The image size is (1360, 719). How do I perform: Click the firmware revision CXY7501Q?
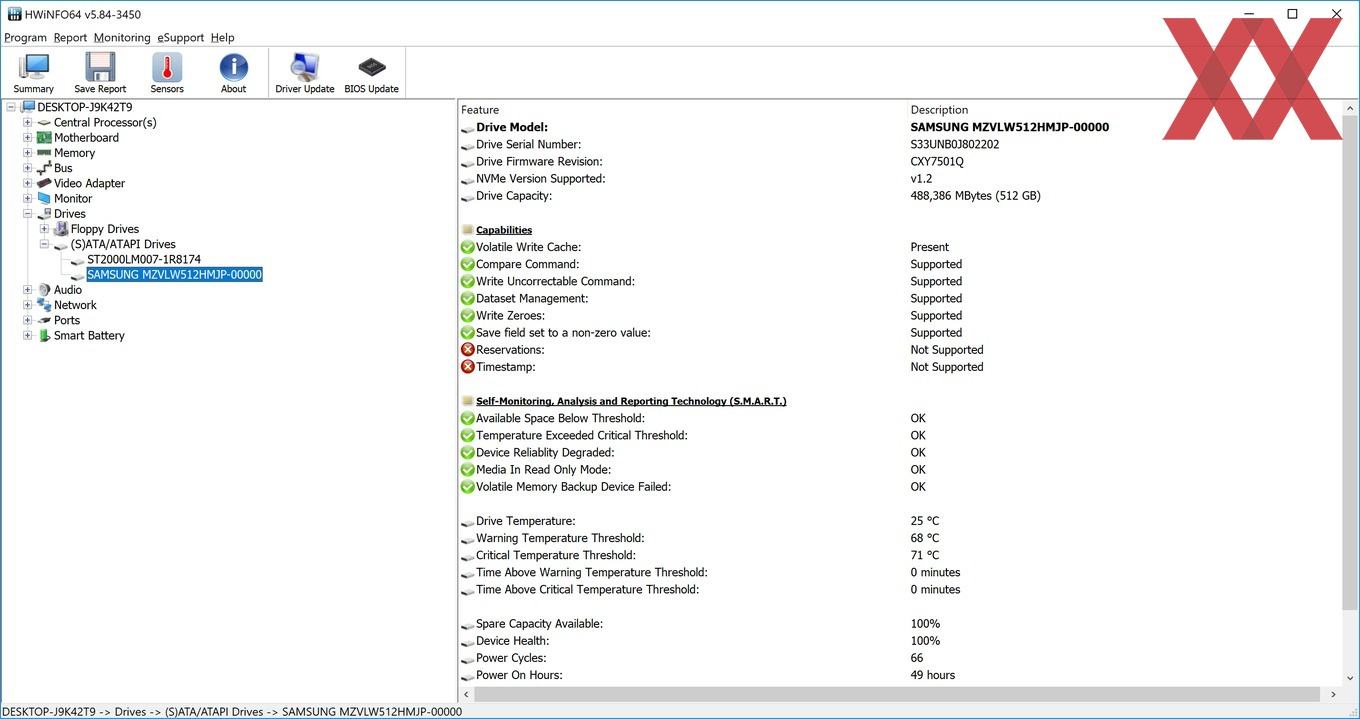pos(937,161)
